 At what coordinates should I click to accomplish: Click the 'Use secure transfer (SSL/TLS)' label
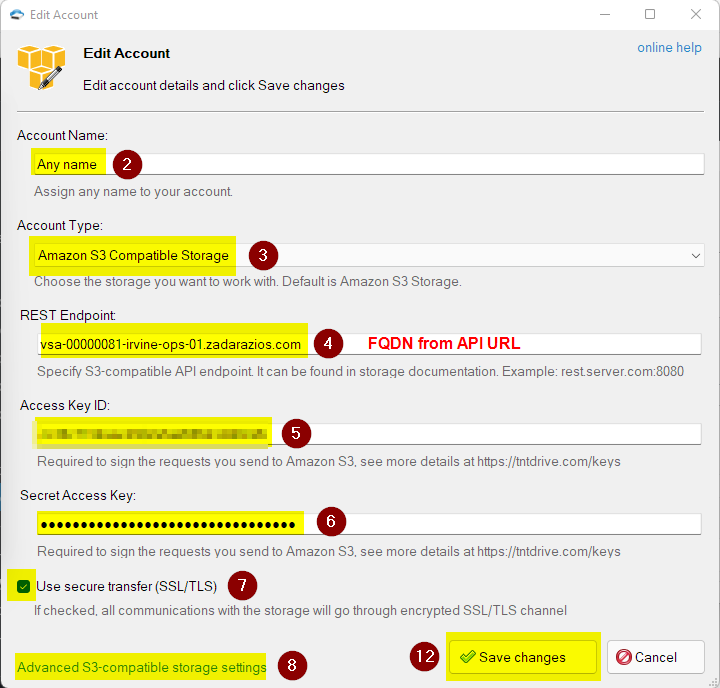(x=126, y=586)
